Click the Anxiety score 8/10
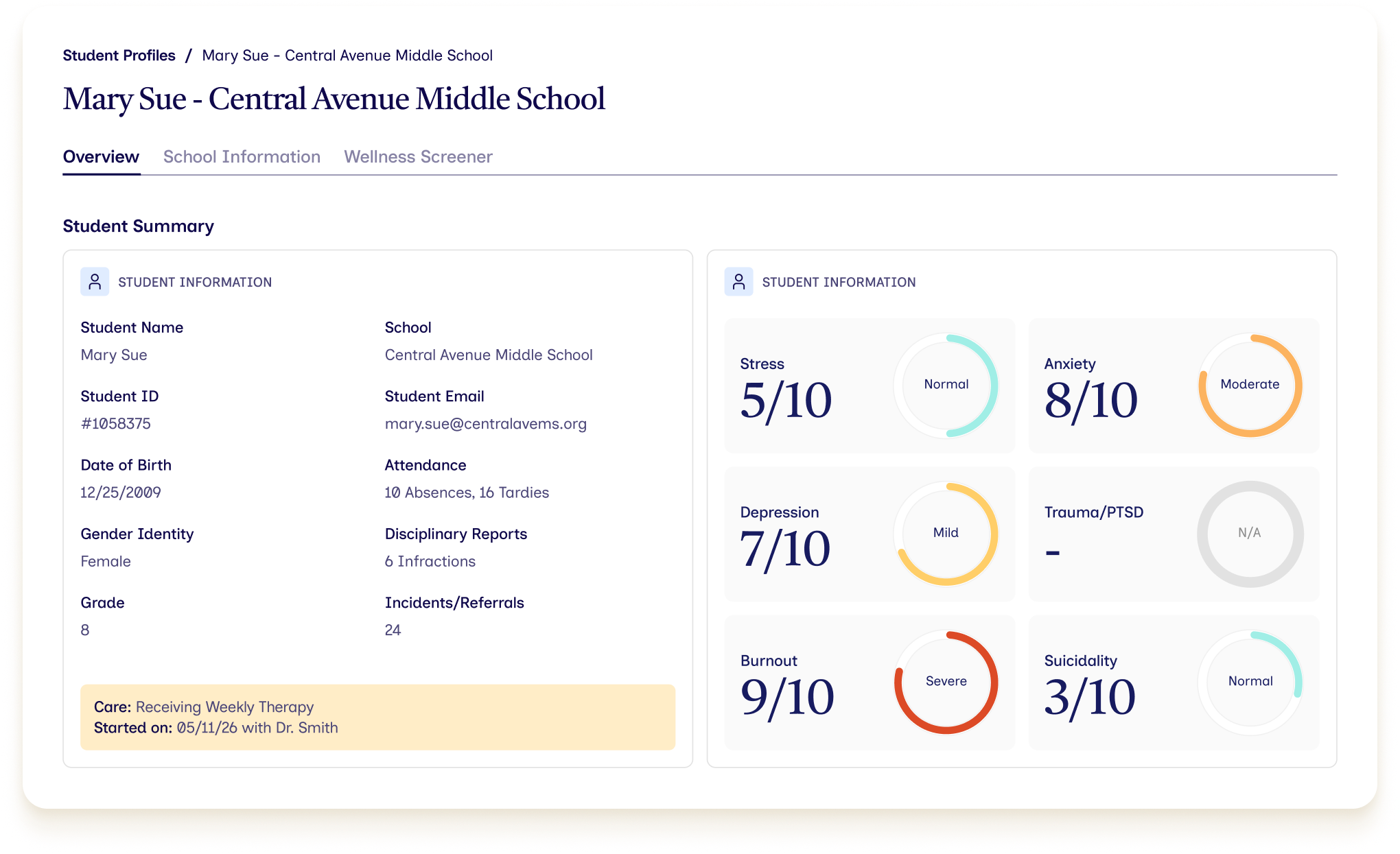 (1090, 401)
